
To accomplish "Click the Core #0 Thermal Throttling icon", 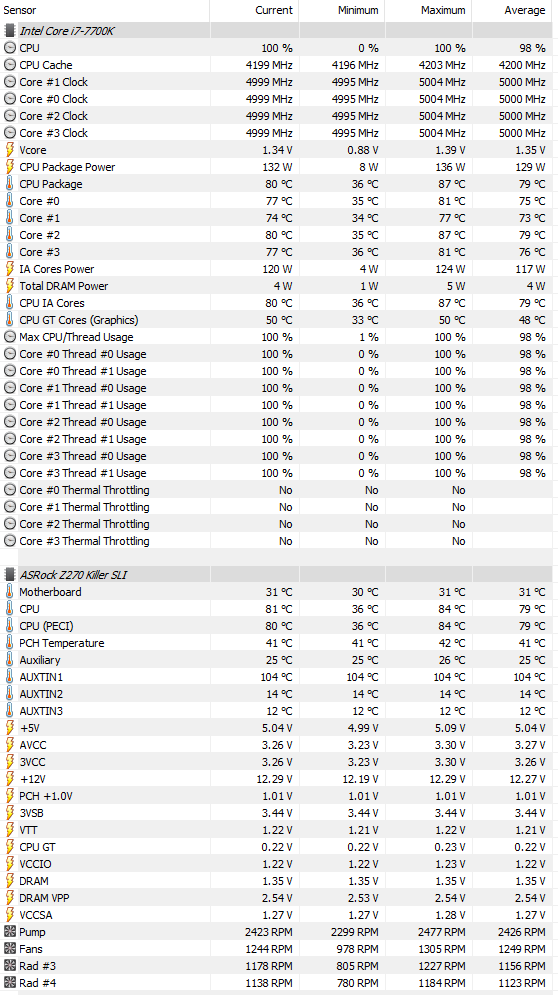I will point(10,490).
